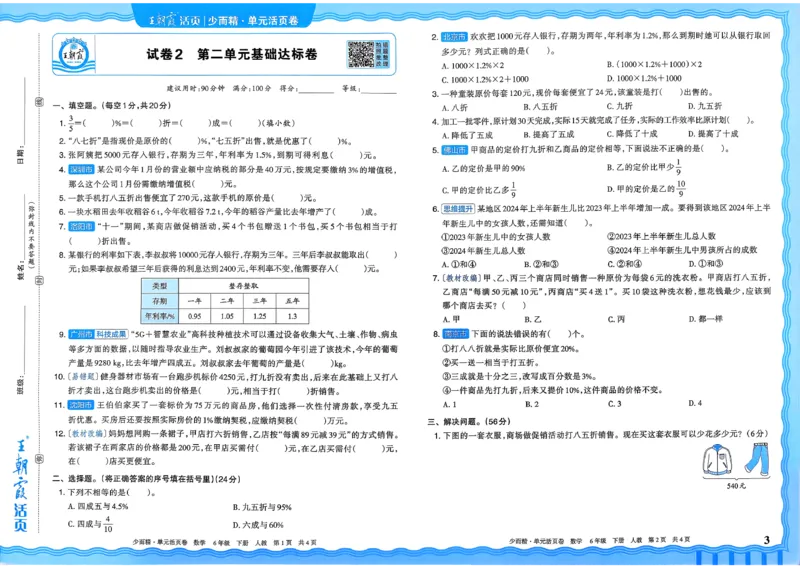Select option A. 八折
Screen dimensions: 800x566
455,107
